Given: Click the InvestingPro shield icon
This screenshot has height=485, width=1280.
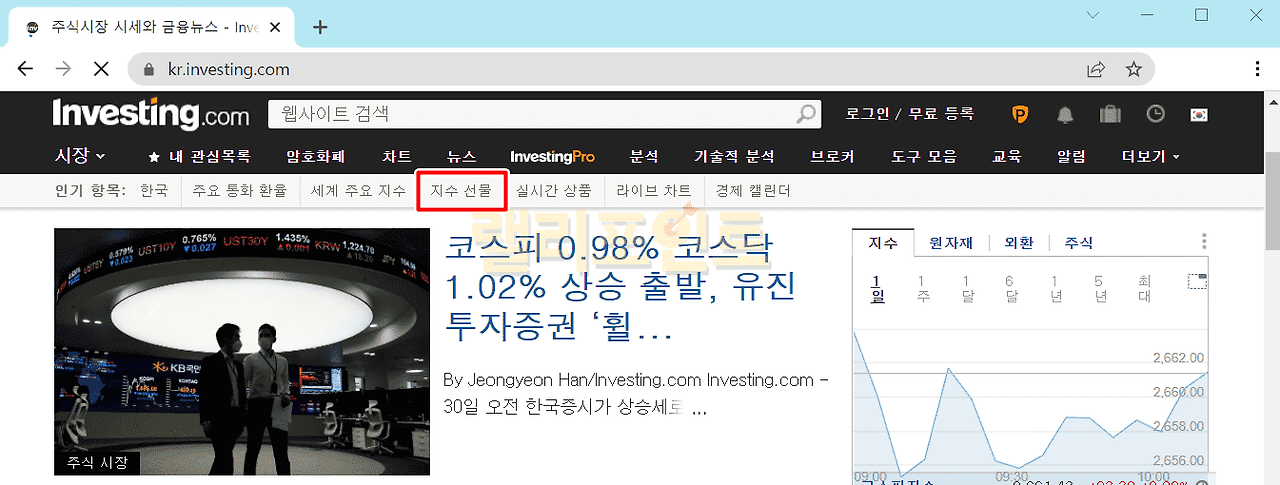Looking at the screenshot, I should [x=1020, y=114].
